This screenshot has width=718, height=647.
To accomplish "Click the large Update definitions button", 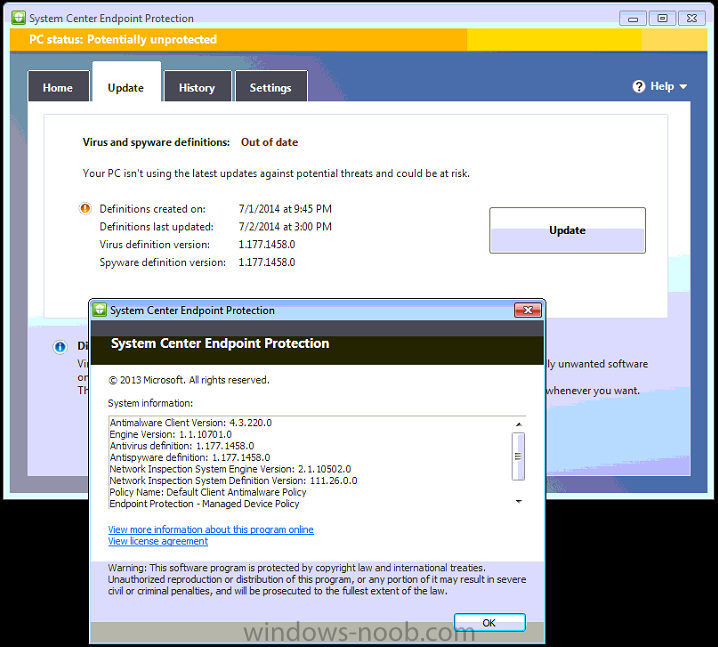I will (x=567, y=230).
